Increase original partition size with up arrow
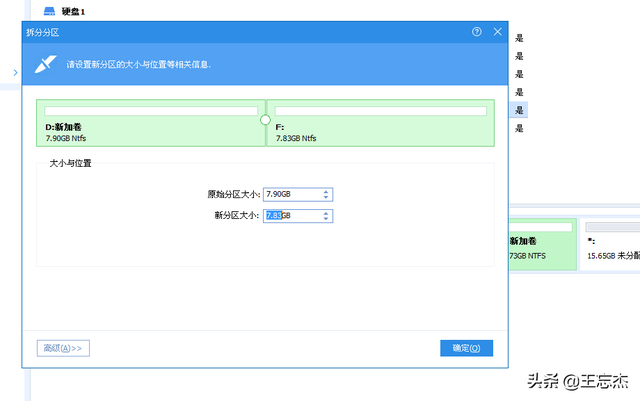 coord(326,192)
